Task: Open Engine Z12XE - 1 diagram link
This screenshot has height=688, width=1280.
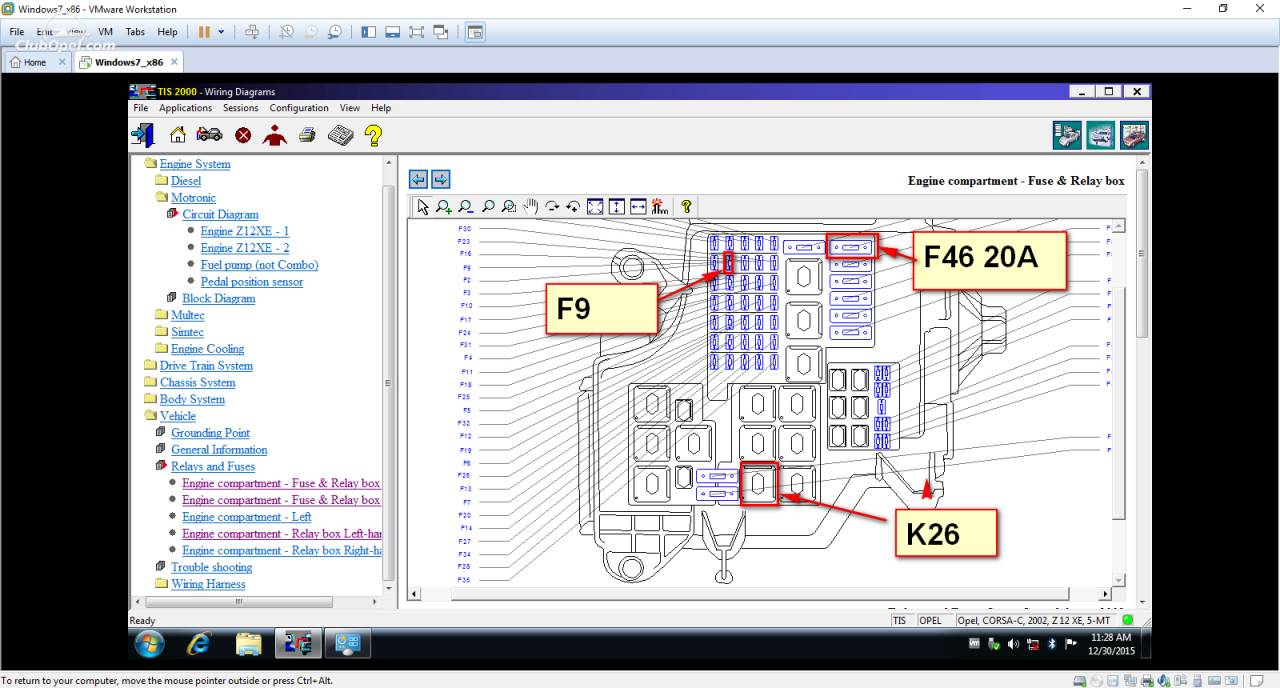Action: [245, 231]
